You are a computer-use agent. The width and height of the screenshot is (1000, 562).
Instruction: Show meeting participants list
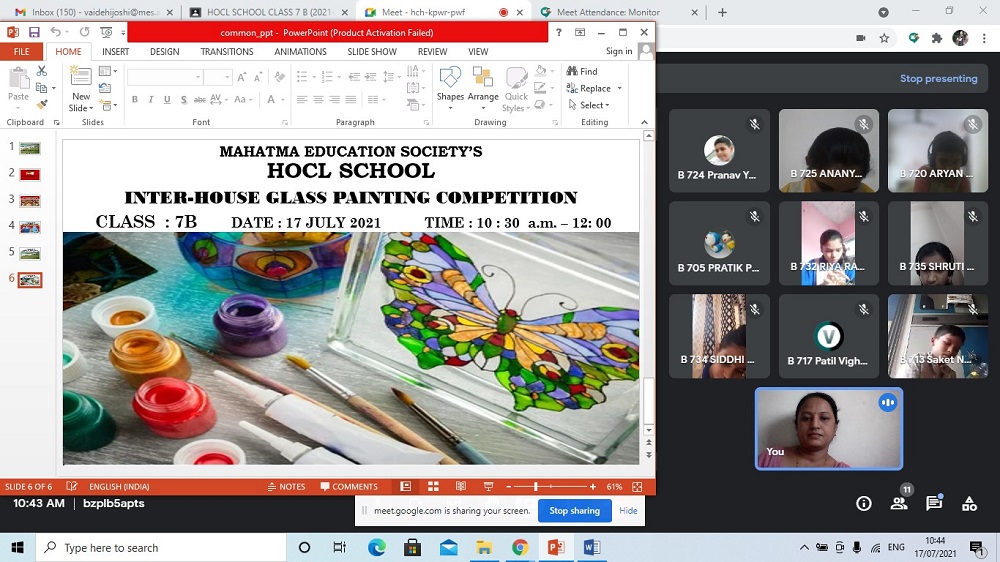[899, 504]
